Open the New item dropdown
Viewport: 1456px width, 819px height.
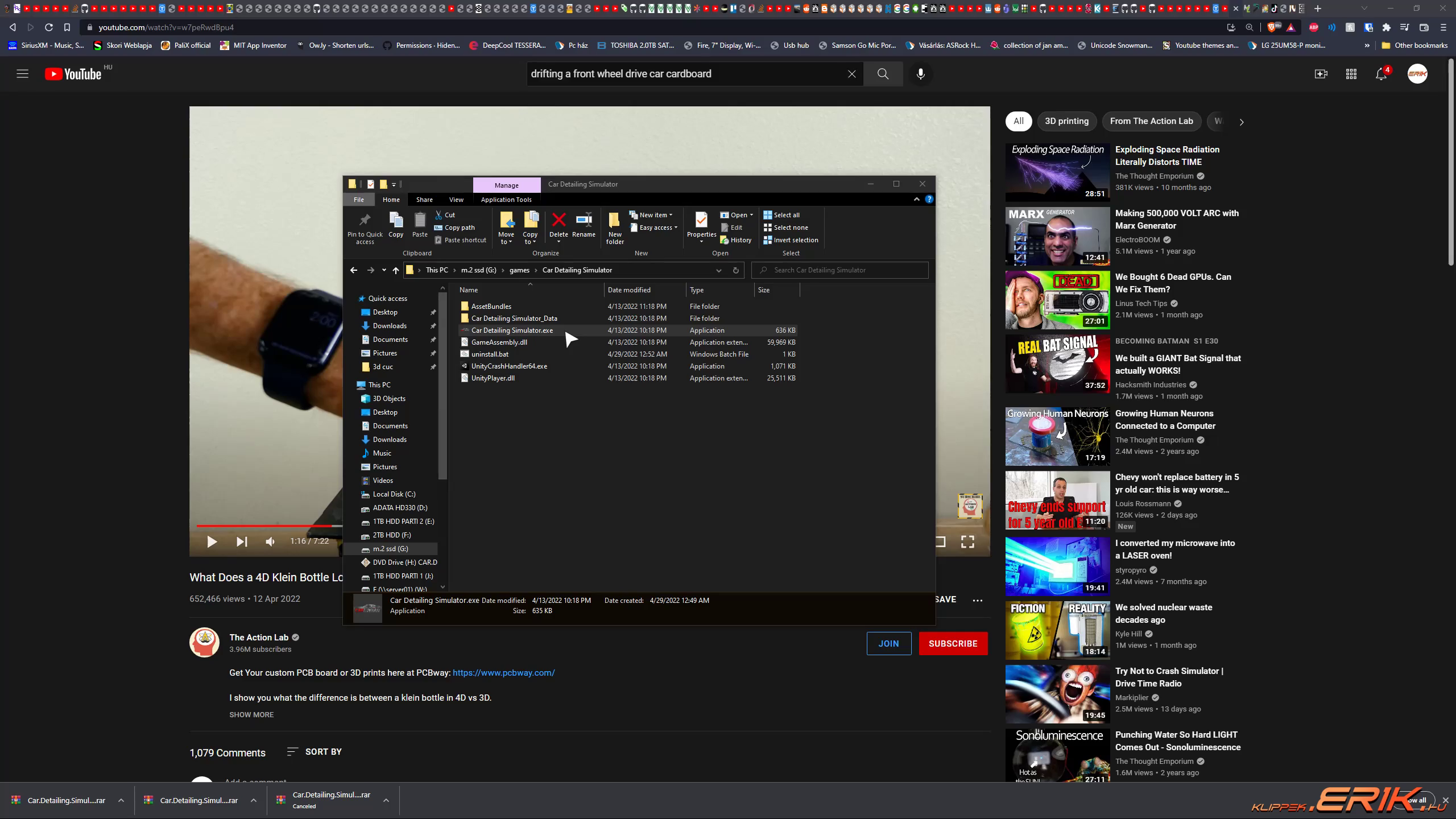653,215
